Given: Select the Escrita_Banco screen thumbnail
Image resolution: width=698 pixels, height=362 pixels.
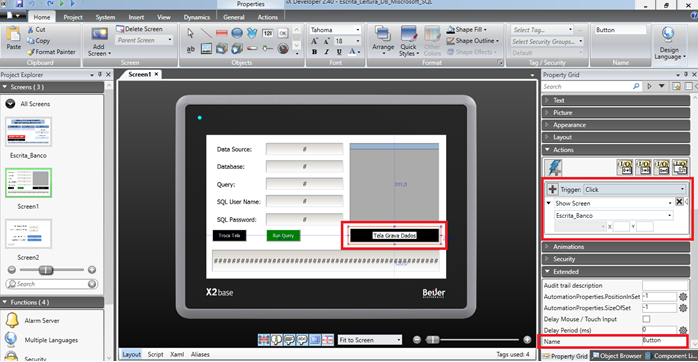Looking at the screenshot, I should click(x=28, y=132).
